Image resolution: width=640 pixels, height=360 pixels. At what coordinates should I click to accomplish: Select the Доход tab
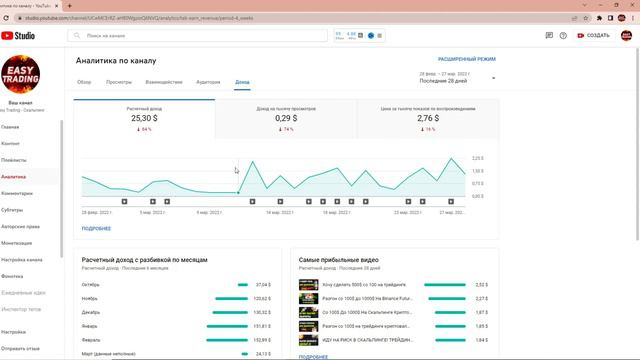pos(242,82)
